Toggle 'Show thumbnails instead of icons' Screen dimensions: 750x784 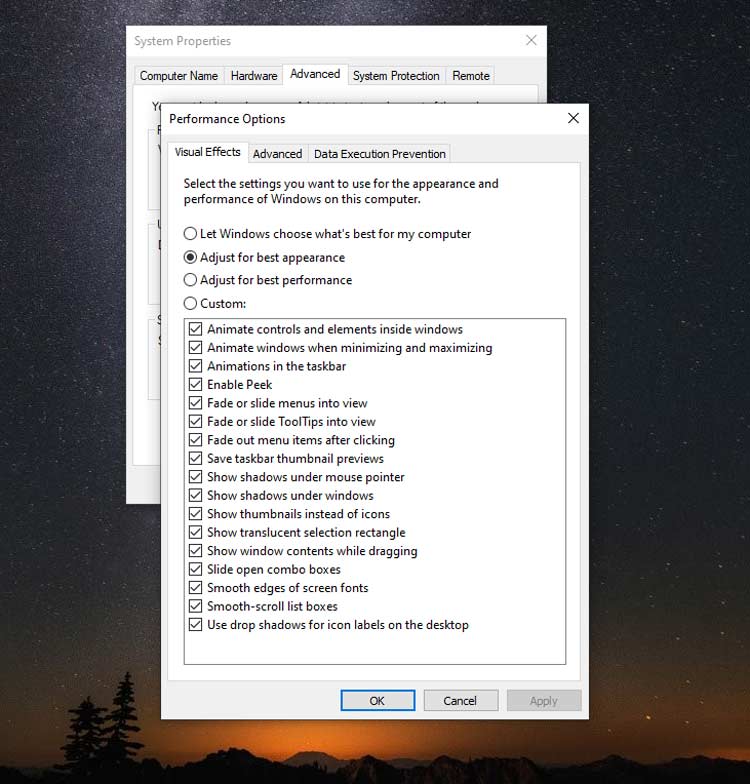(x=196, y=514)
